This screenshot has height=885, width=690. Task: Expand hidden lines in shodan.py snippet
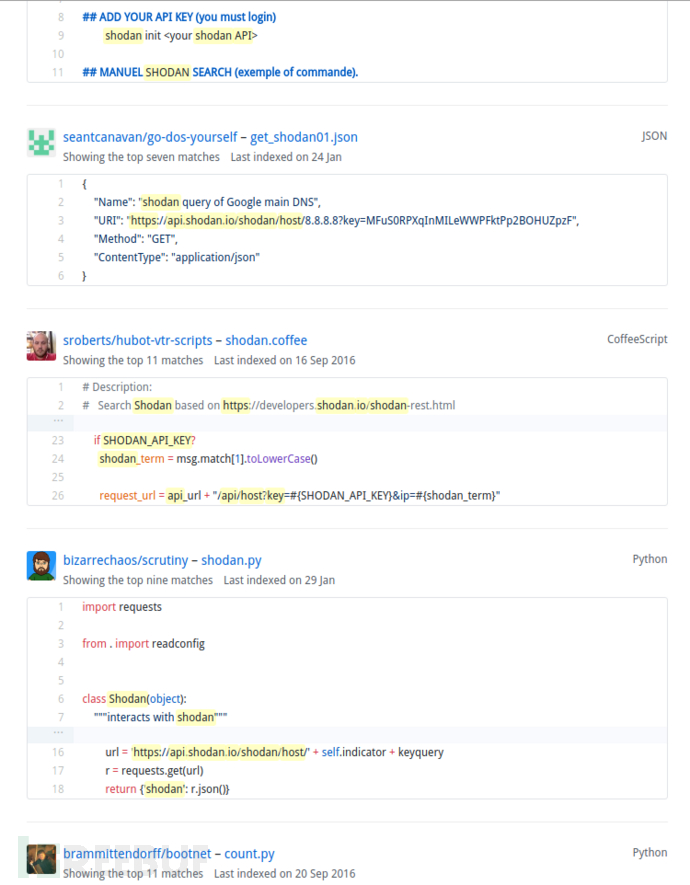[x=58, y=733]
